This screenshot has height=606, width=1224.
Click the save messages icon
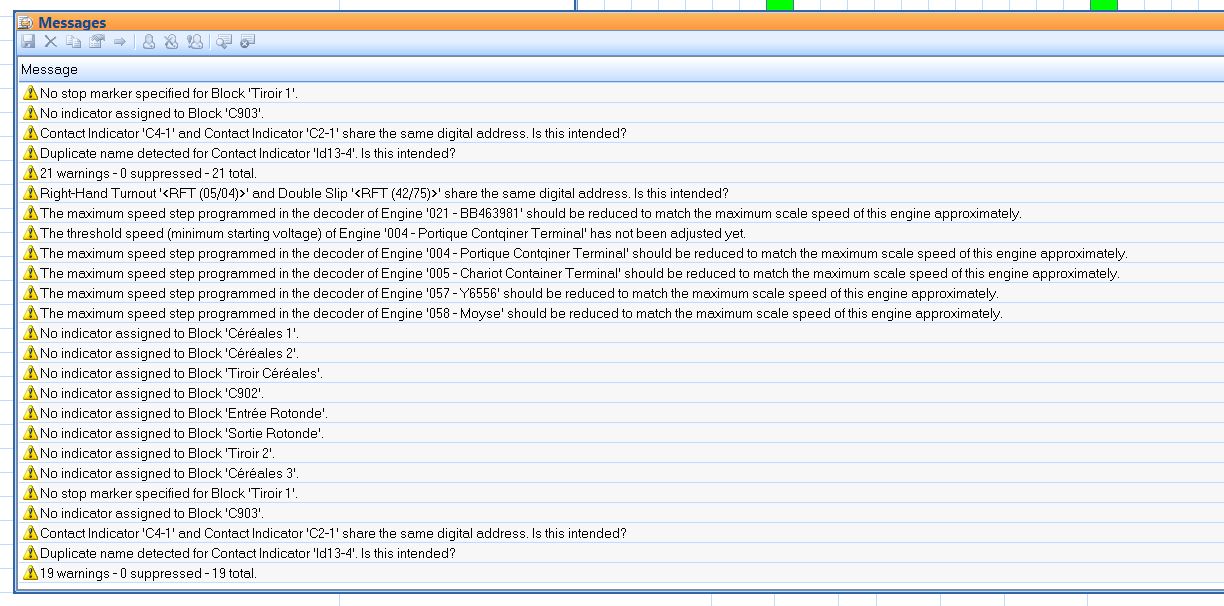coord(28,42)
